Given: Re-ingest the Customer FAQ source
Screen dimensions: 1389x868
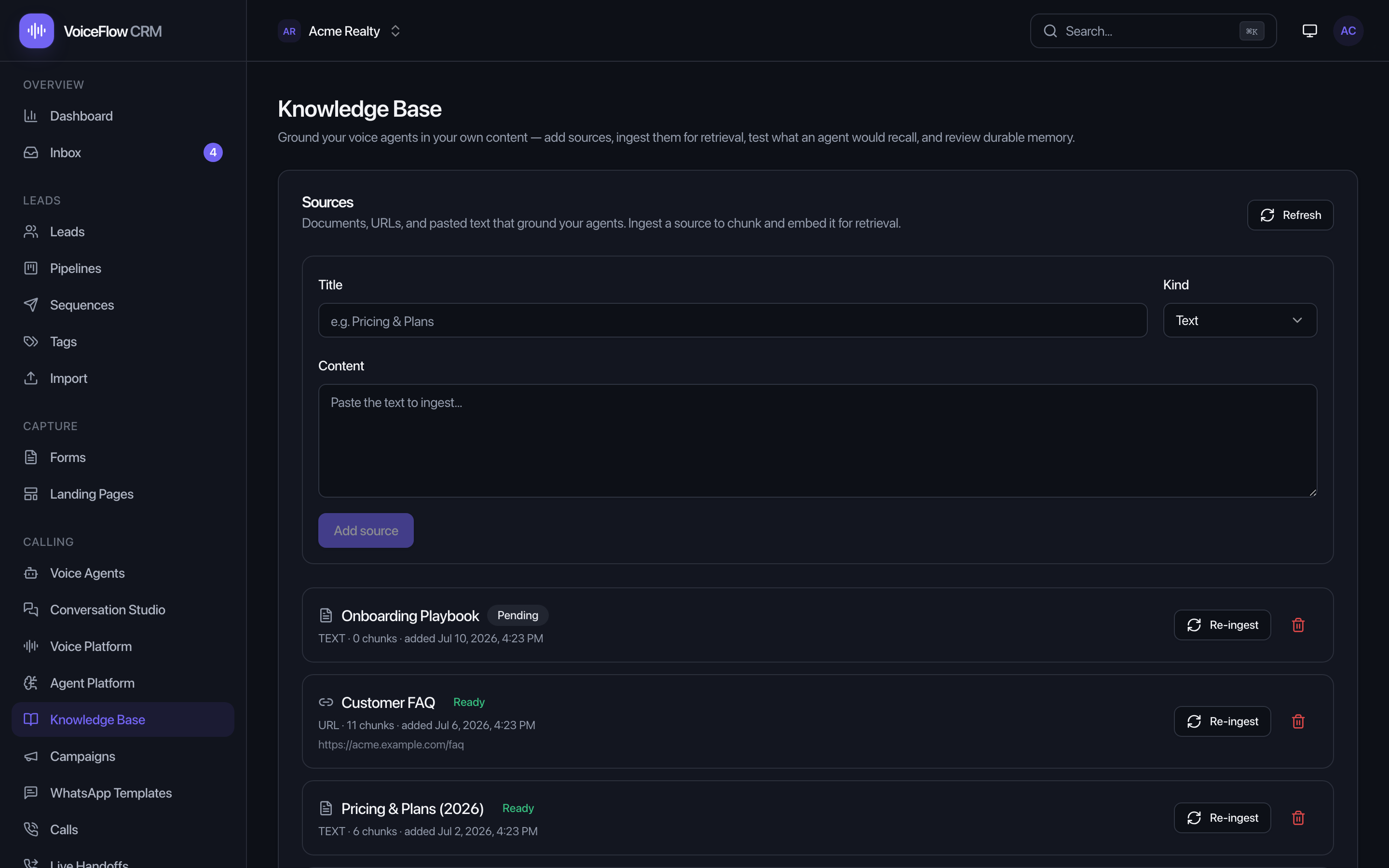Looking at the screenshot, I should (x=1223, y=721).
